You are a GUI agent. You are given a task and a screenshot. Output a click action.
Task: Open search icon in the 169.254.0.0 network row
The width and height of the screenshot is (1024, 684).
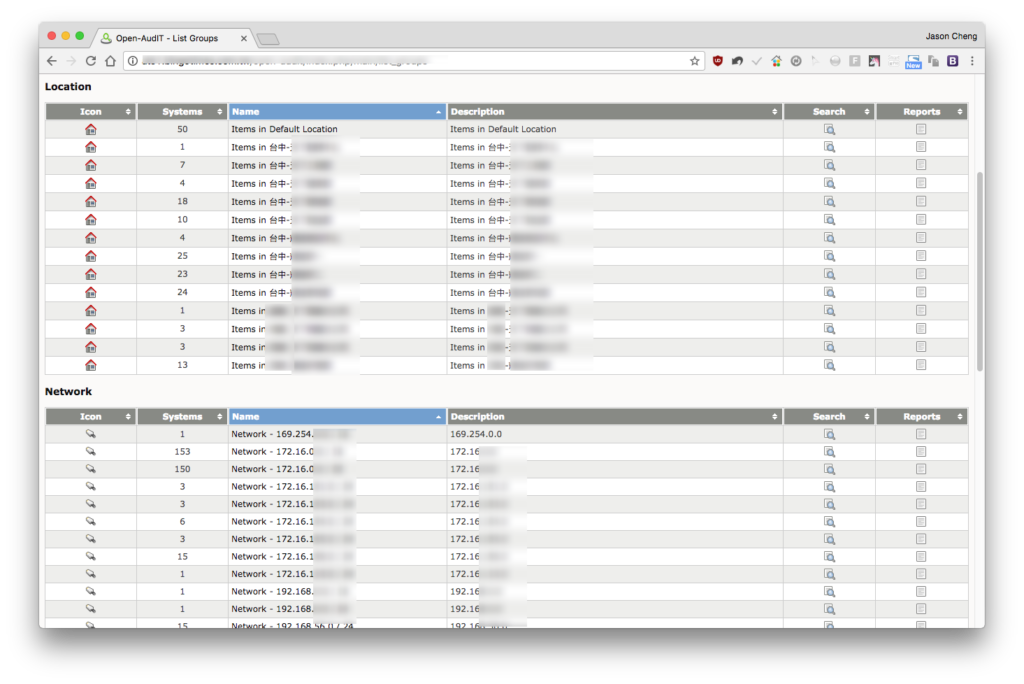tap(829, 434)
